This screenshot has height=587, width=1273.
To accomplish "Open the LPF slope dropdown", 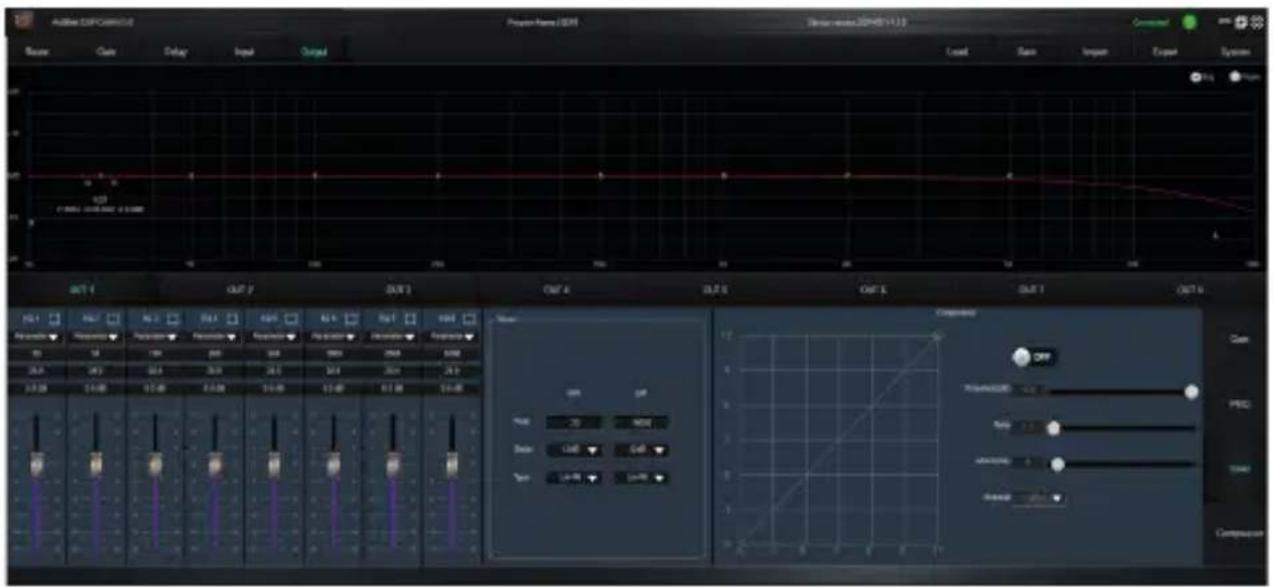I will [640, 451].
